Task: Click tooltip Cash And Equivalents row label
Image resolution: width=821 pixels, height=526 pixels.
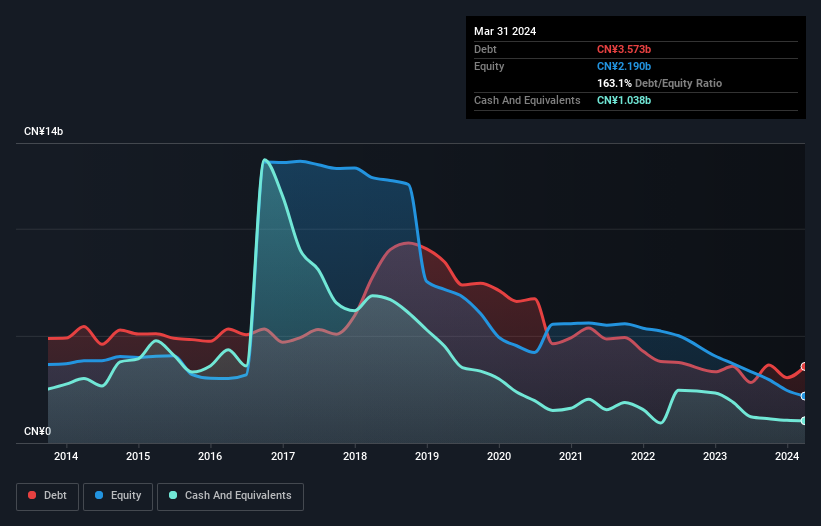Action: point(527,100)
